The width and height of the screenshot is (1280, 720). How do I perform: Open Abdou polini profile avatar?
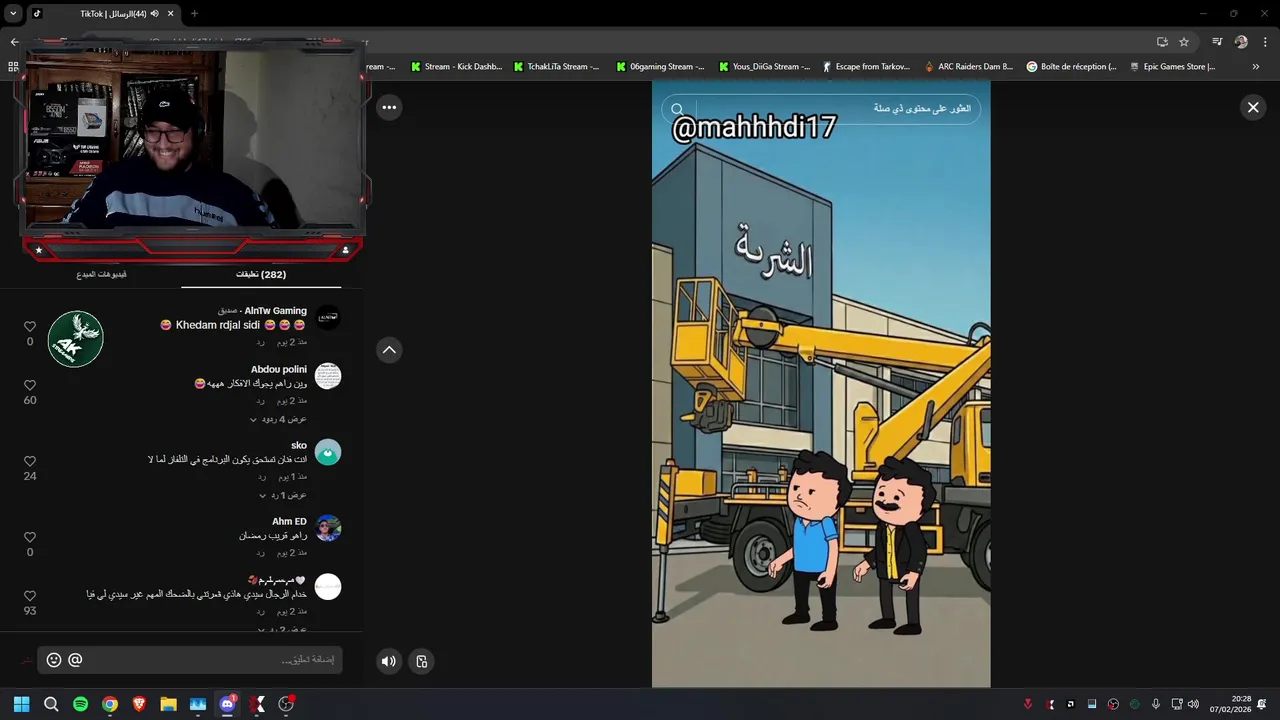[328, 376]
